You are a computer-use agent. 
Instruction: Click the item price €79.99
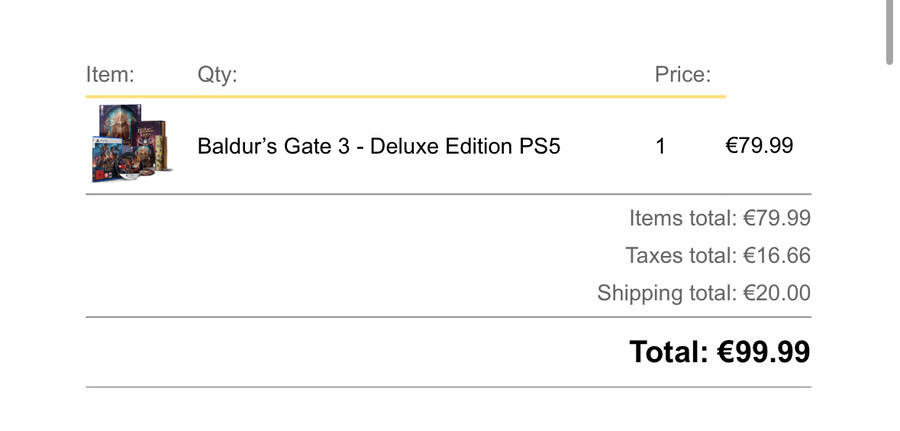(x=759, y=146)
